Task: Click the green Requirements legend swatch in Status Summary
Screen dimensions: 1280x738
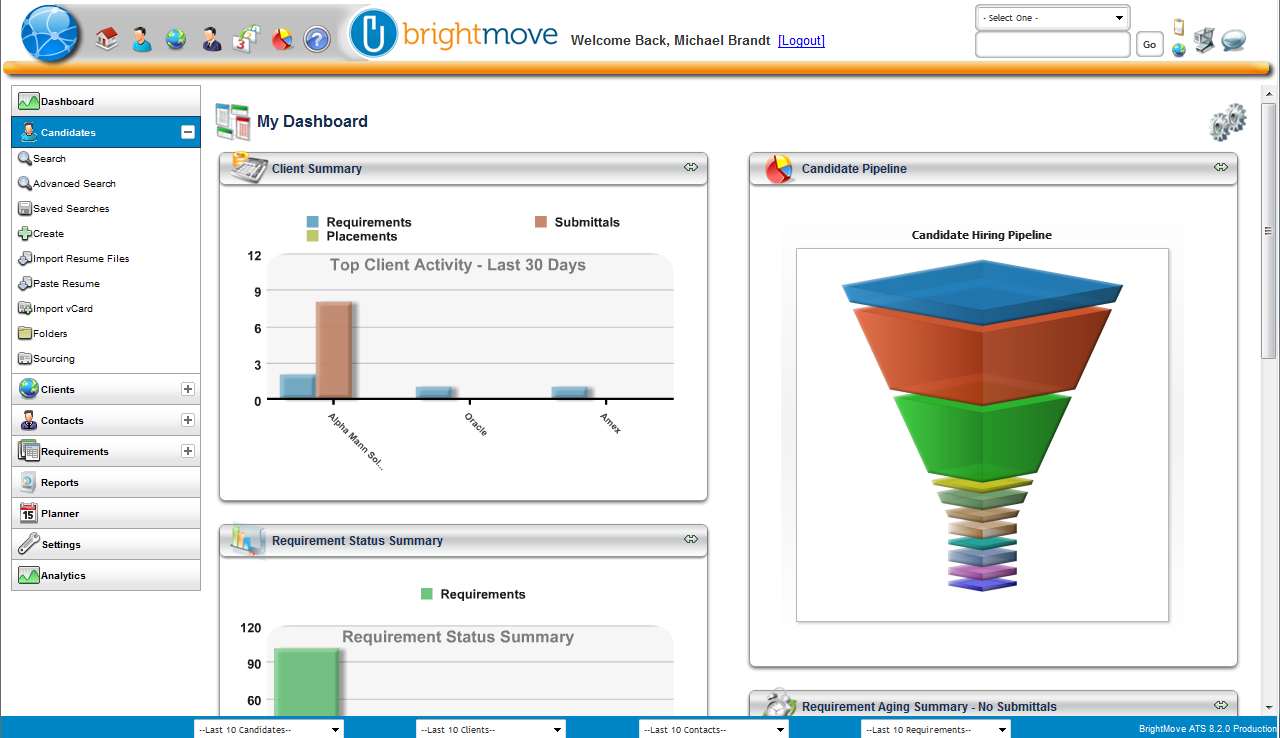Action: 427,594
